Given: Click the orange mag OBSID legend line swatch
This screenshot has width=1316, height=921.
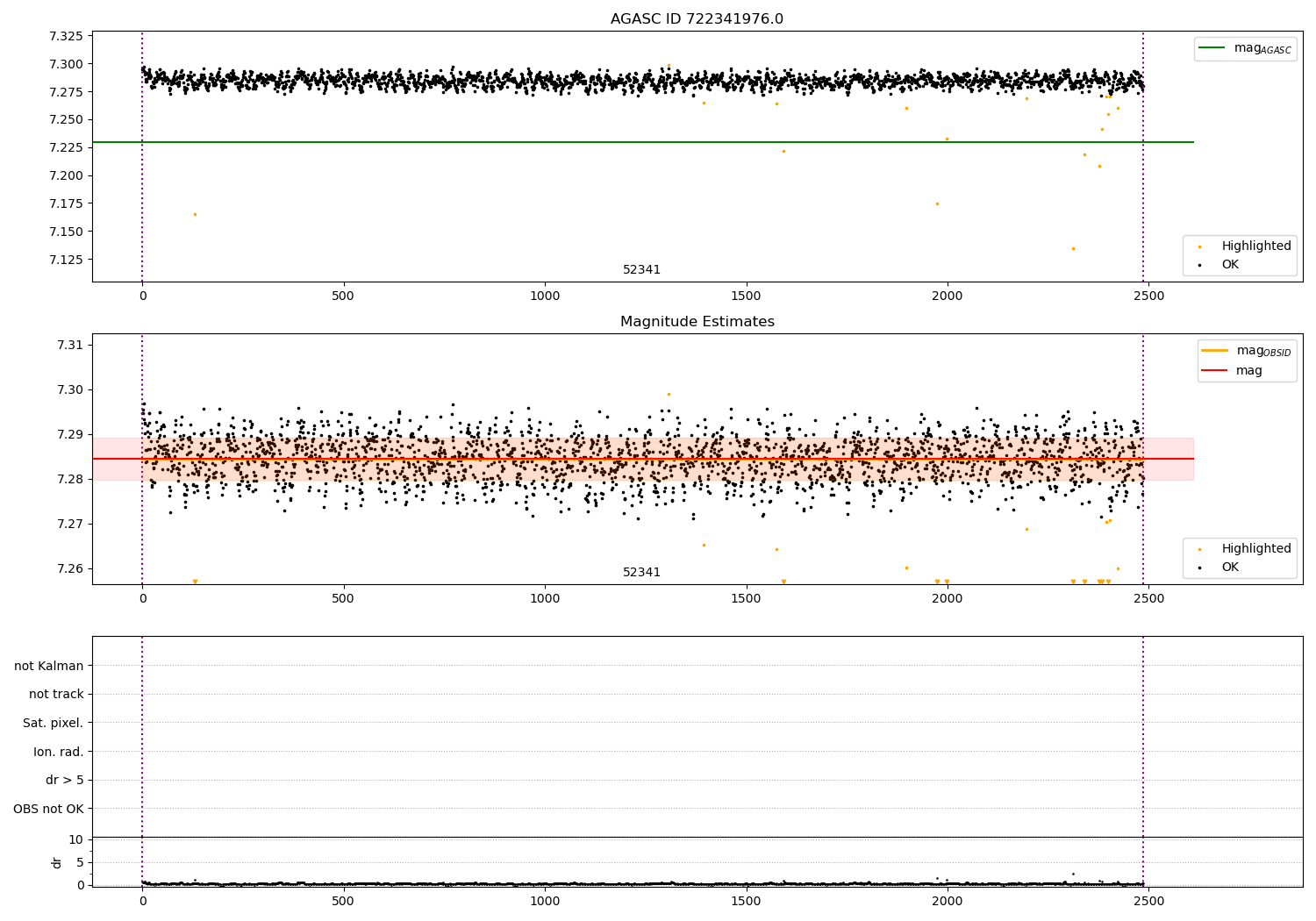Looking at the screenshot, I should click(1215, 351).
